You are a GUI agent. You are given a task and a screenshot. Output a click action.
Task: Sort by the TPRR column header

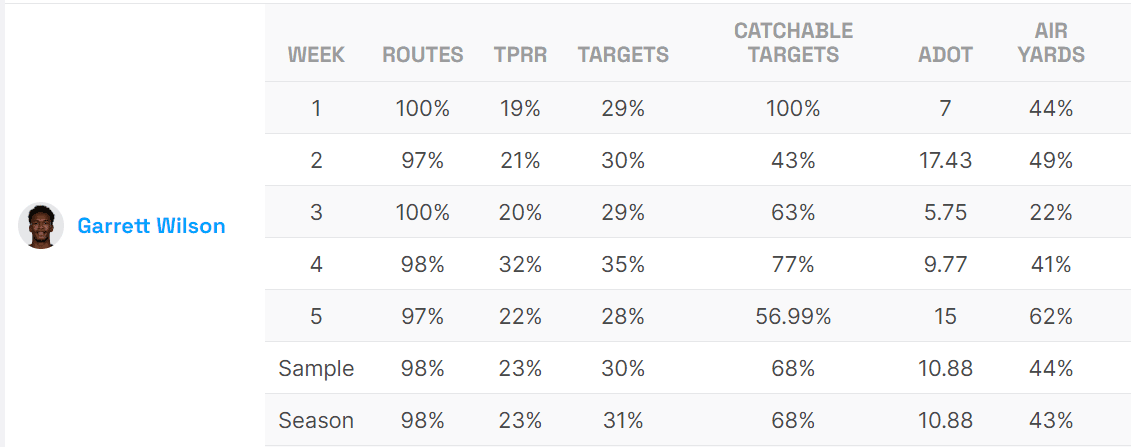(520, 55)
